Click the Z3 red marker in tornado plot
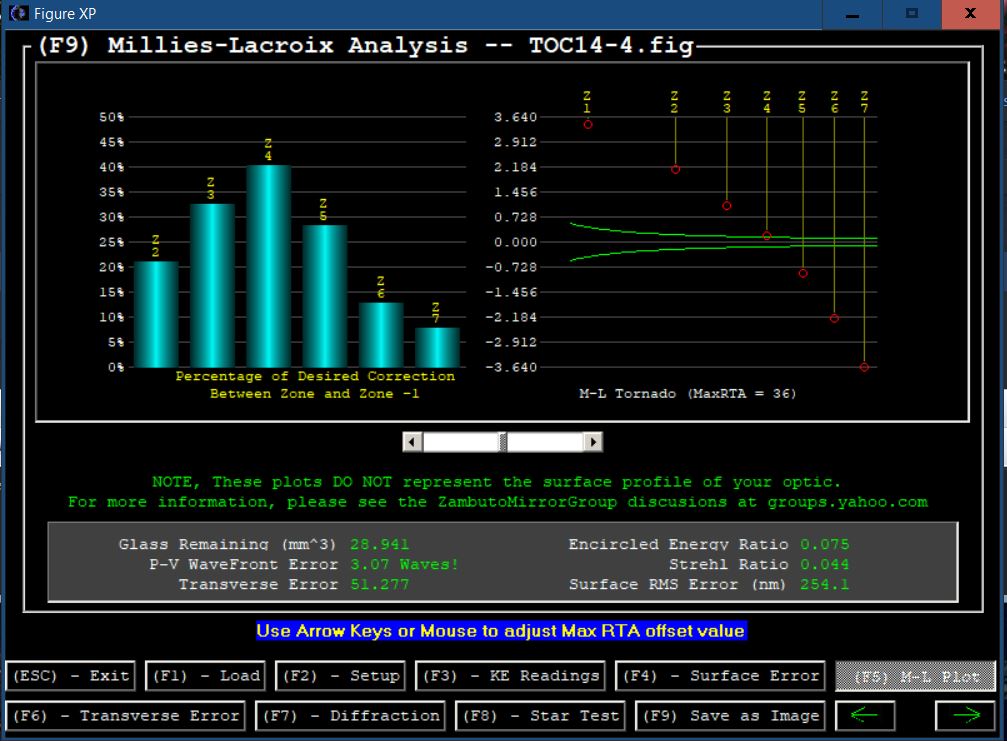 pos(726,206)
